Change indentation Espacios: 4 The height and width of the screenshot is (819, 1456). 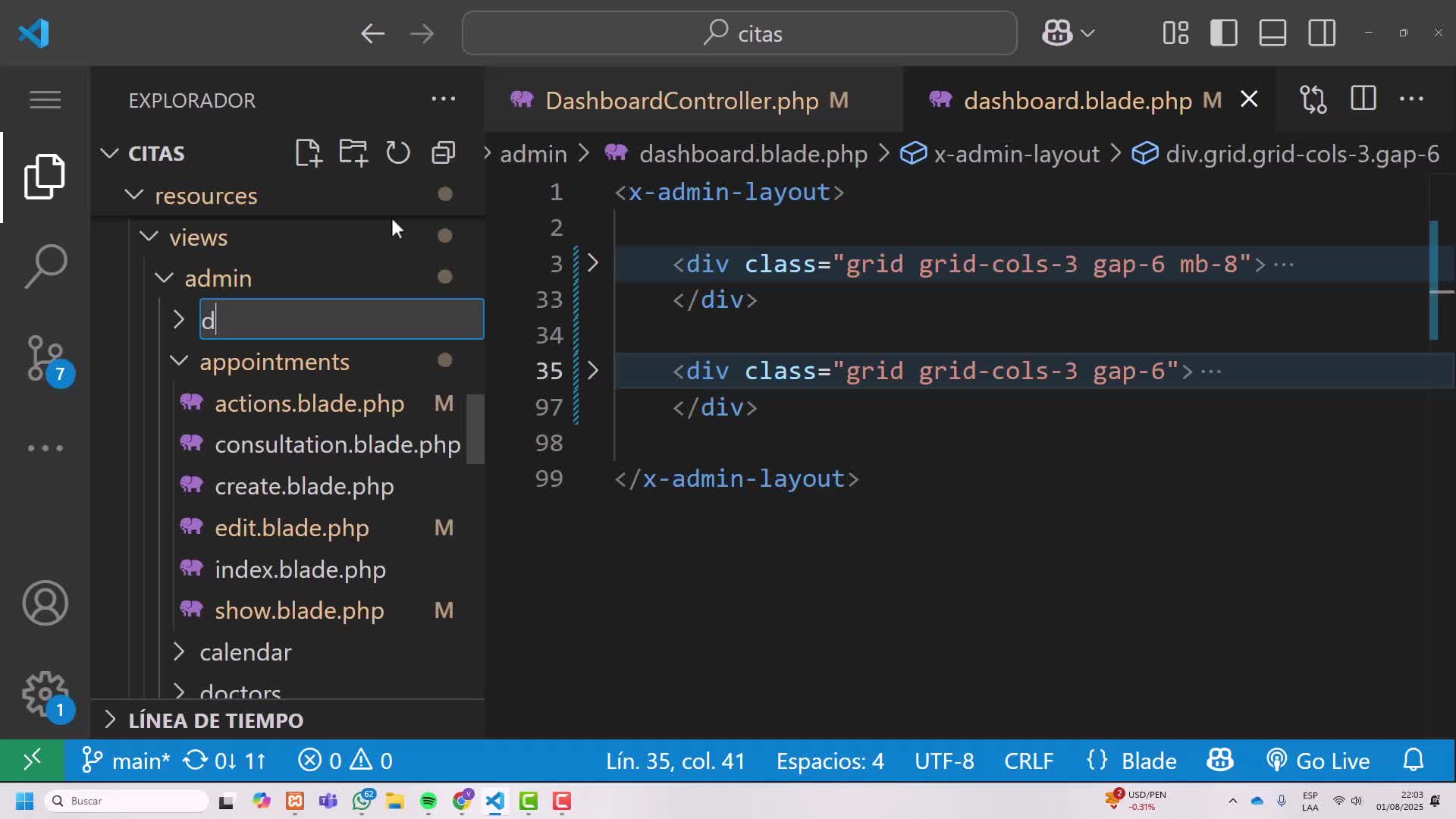[x=830, y=761]
